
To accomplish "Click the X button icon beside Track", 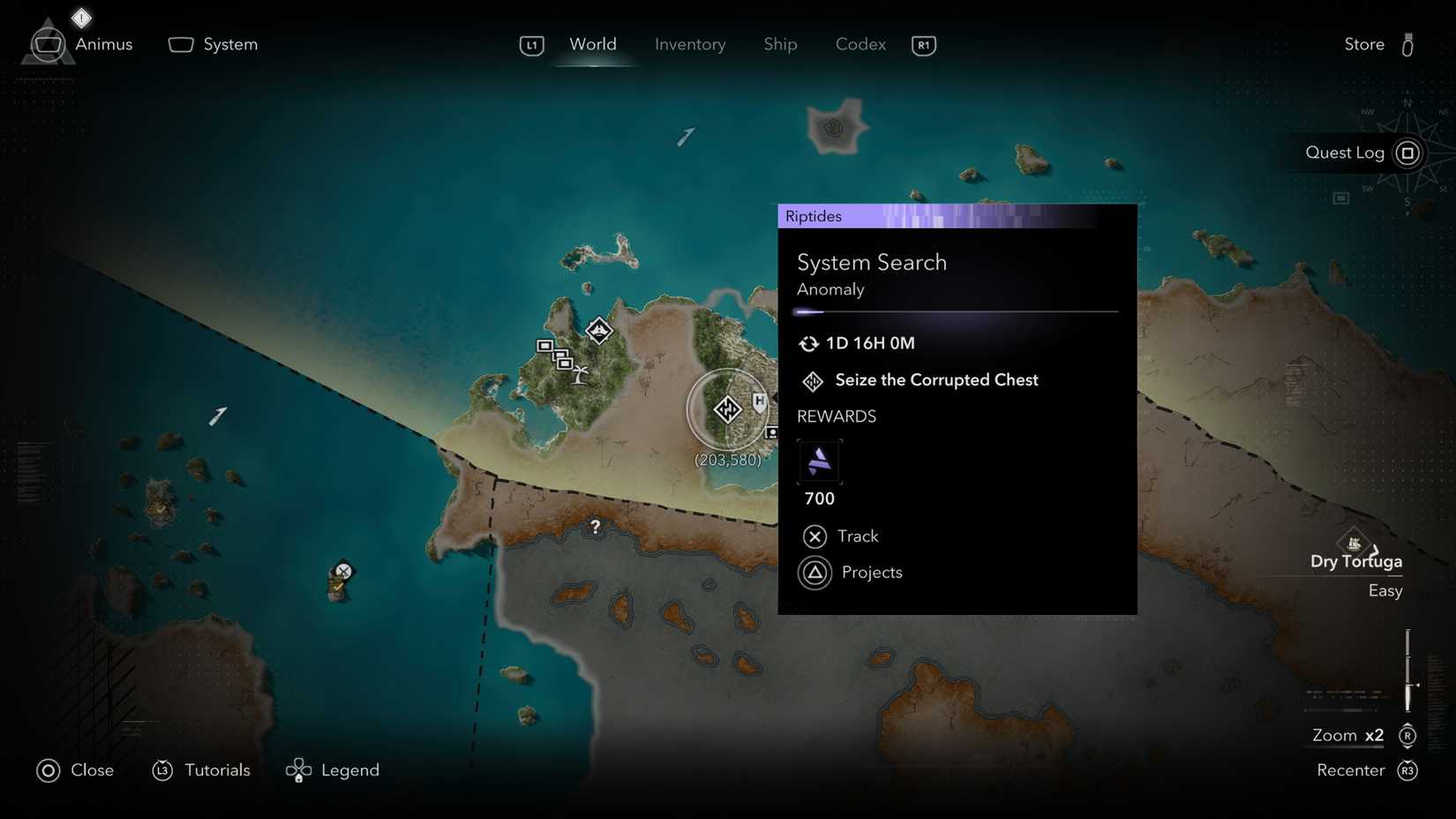I will [x=814, y=536].
